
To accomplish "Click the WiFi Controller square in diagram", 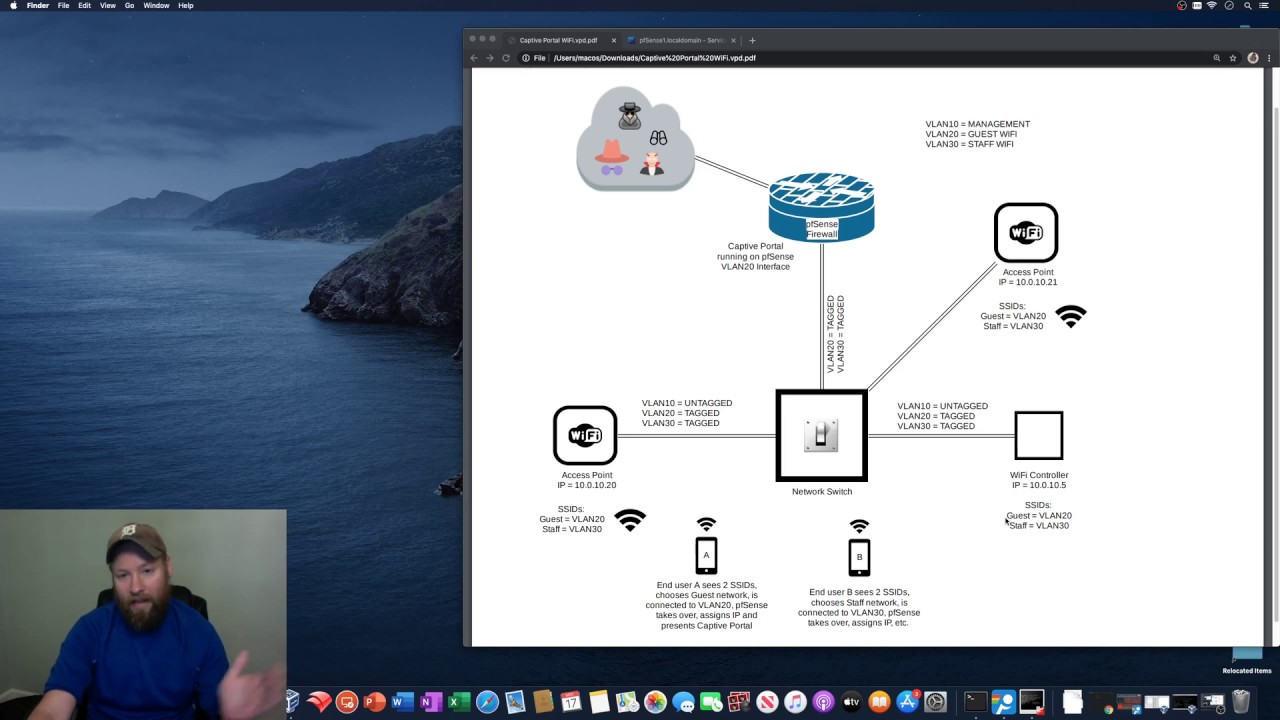I will click(1039, 436).
